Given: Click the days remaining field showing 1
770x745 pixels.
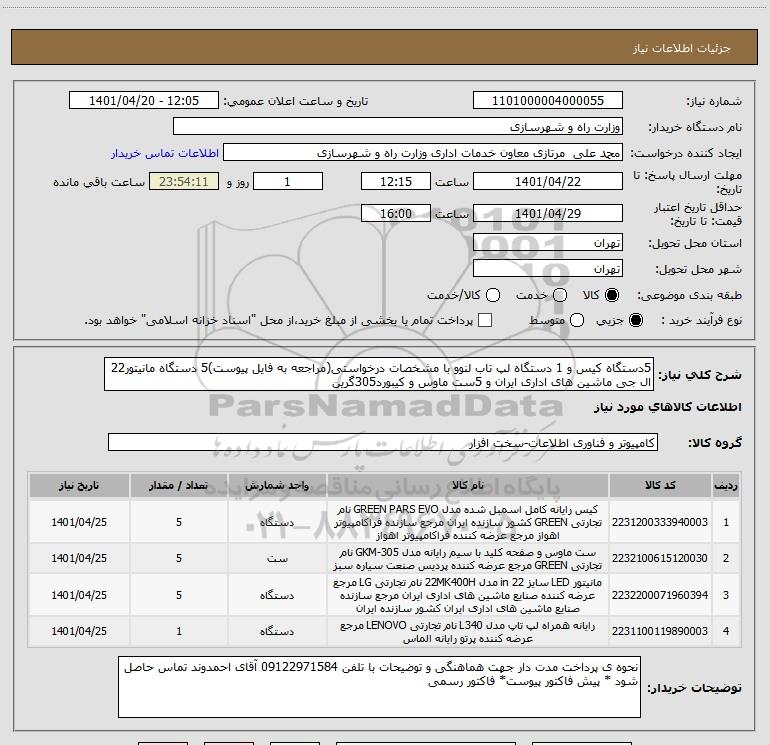Looking at the screenshot, I should (288, 181).
